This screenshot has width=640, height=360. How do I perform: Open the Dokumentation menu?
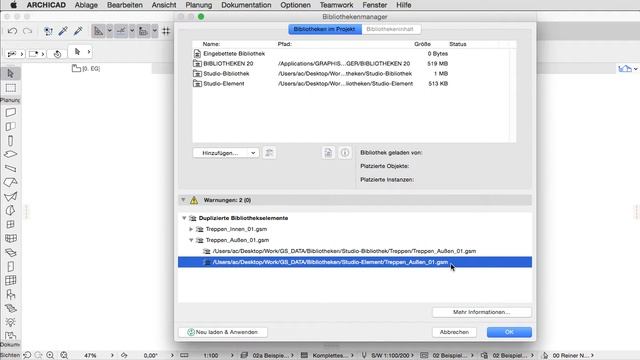(246, 5)
